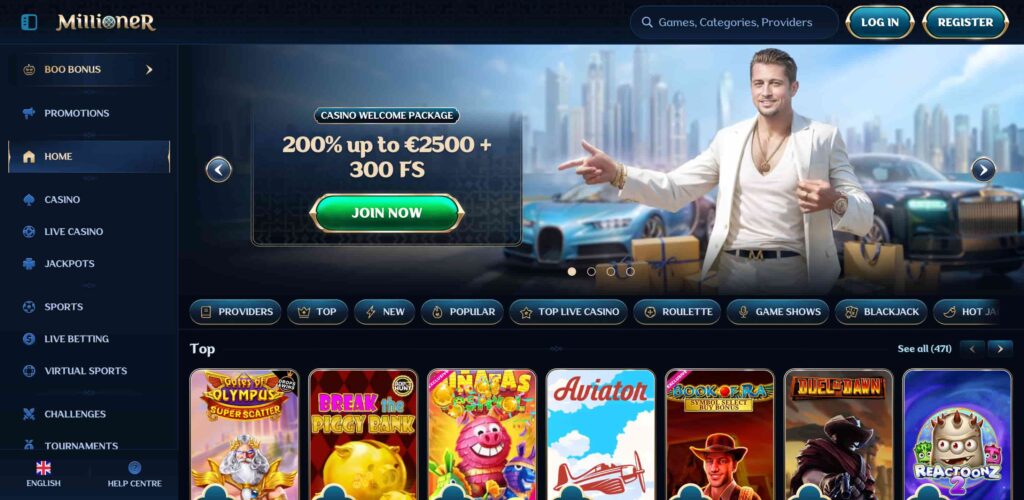Click the Live Casino chip icon
The image size is (1024, 500).
click(29, 232)
